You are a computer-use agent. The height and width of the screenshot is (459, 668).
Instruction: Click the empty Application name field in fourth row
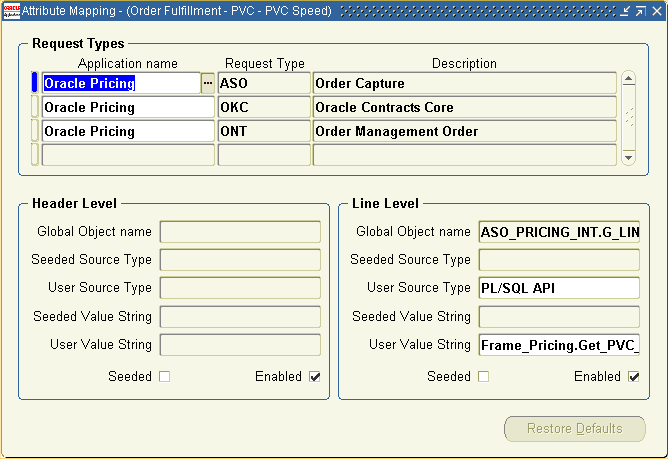pos(128,155)
